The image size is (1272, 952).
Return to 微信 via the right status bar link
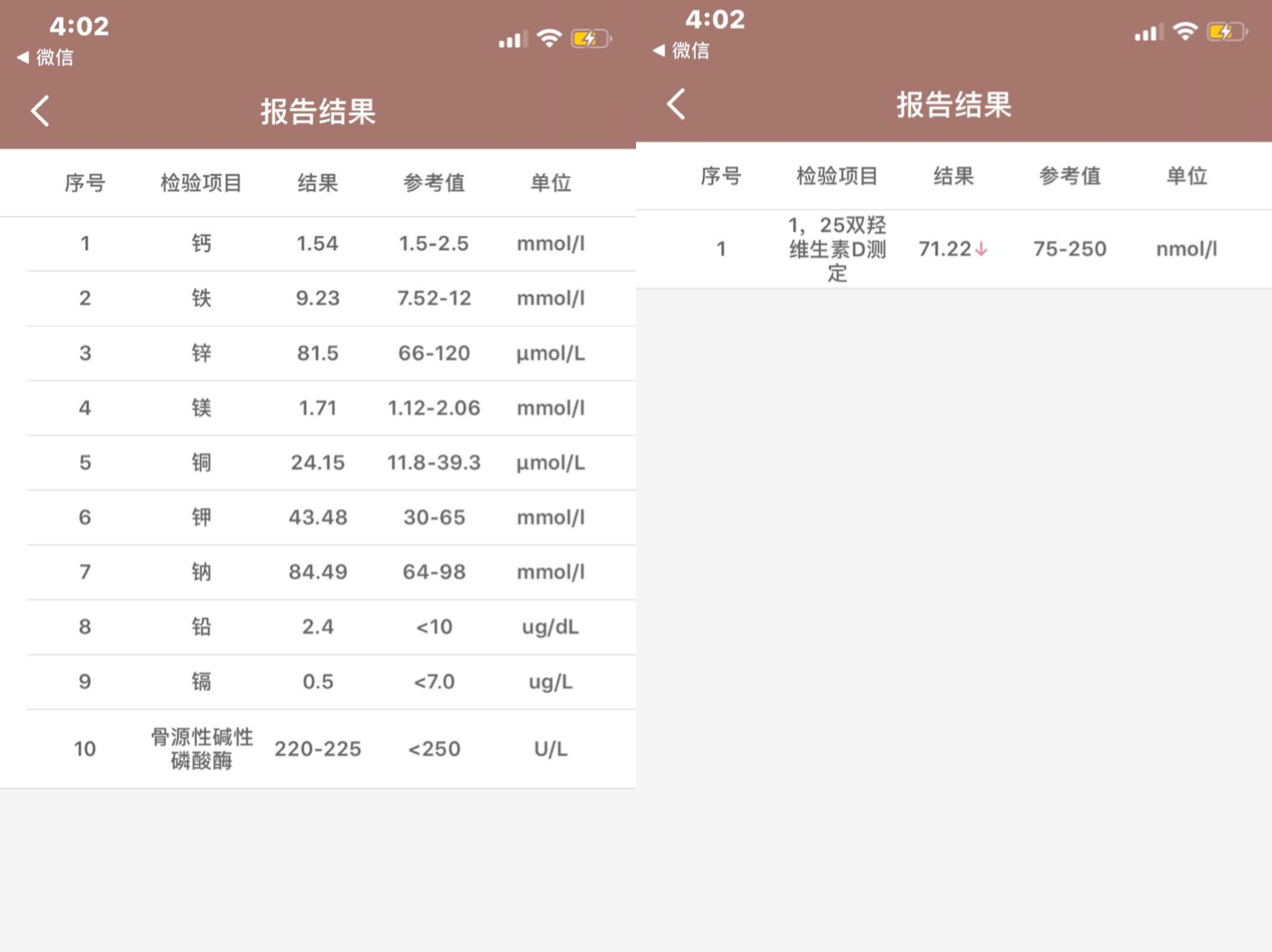(682, 51)
